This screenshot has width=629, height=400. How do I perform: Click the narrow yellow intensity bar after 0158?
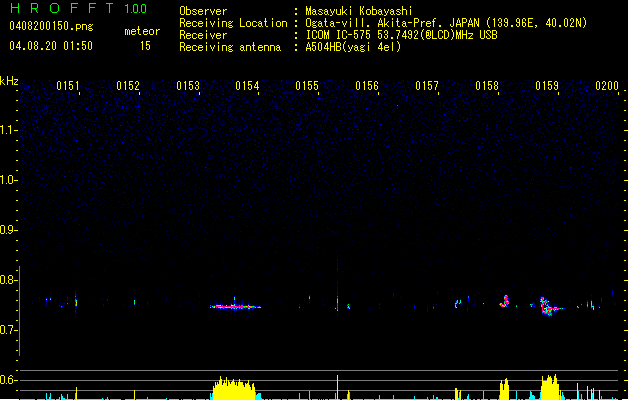pyautogui.click(x=504, y=389)
